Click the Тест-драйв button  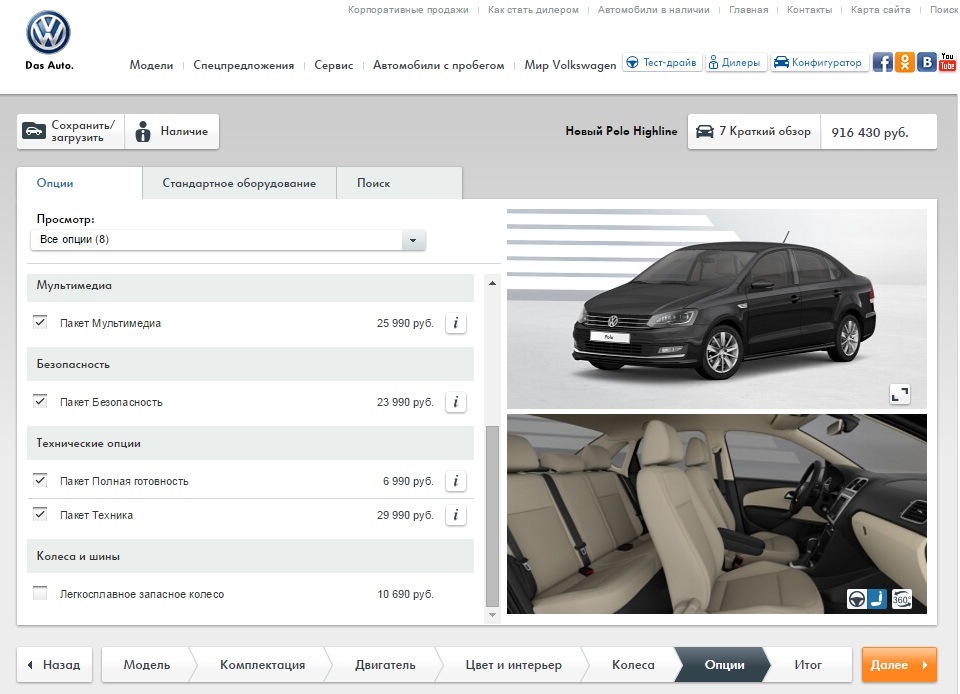[x=662, y=62]
